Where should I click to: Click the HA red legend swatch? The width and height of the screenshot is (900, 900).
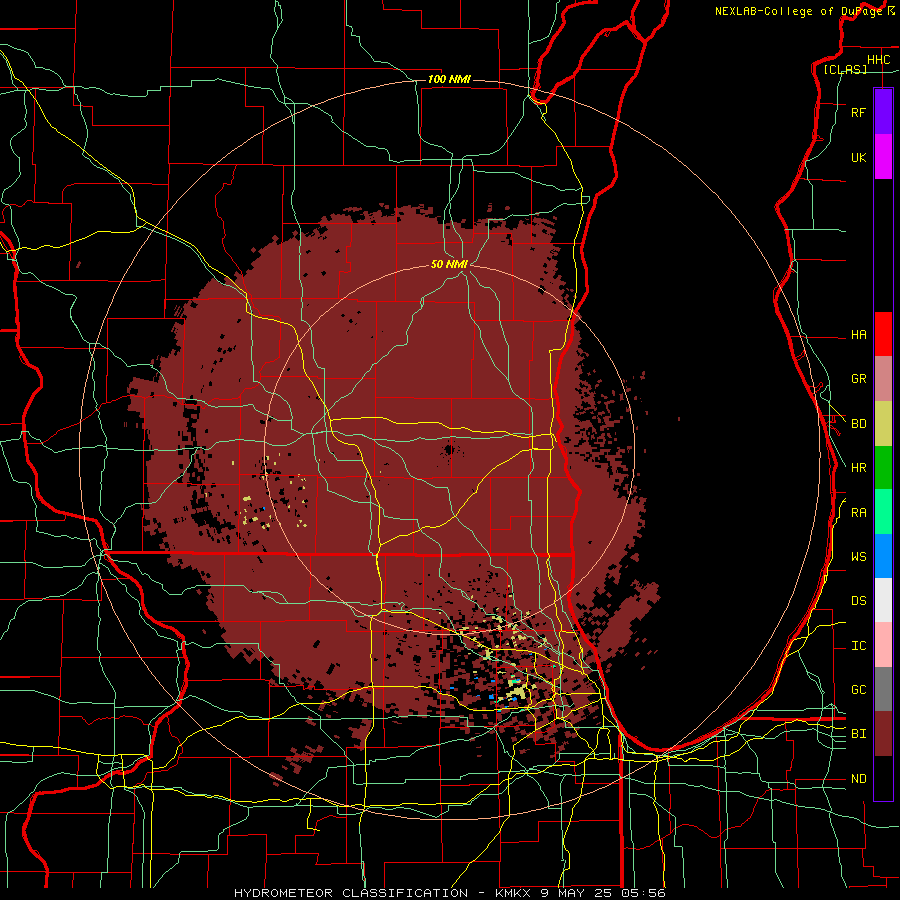883,334
